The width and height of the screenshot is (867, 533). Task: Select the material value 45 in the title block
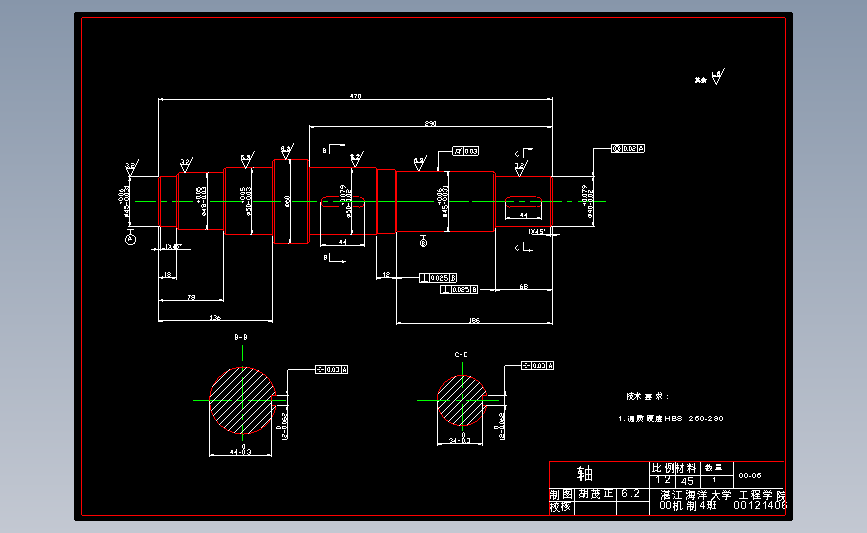tap(687, 481)
